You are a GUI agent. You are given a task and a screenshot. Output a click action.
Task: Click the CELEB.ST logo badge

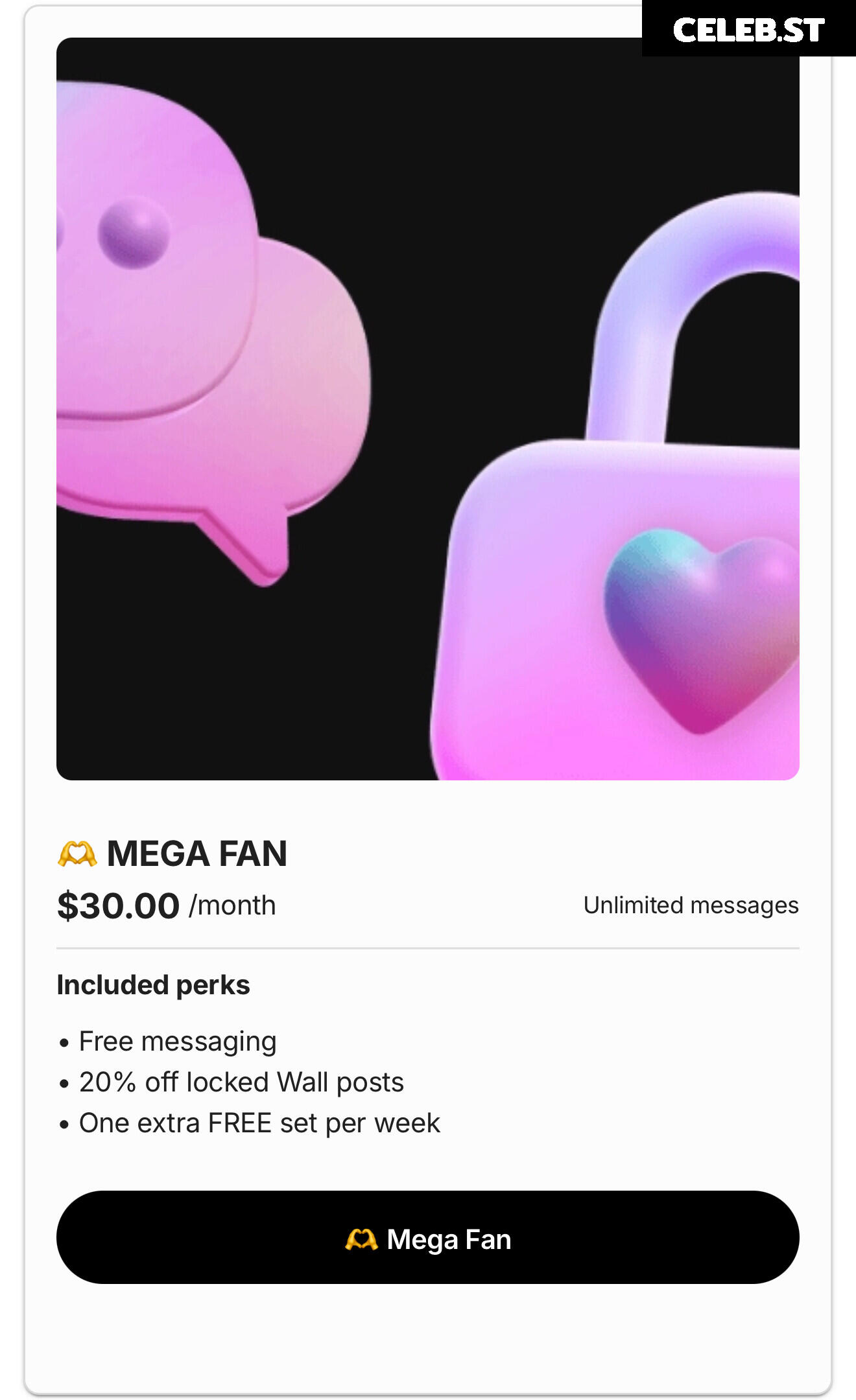749,29
